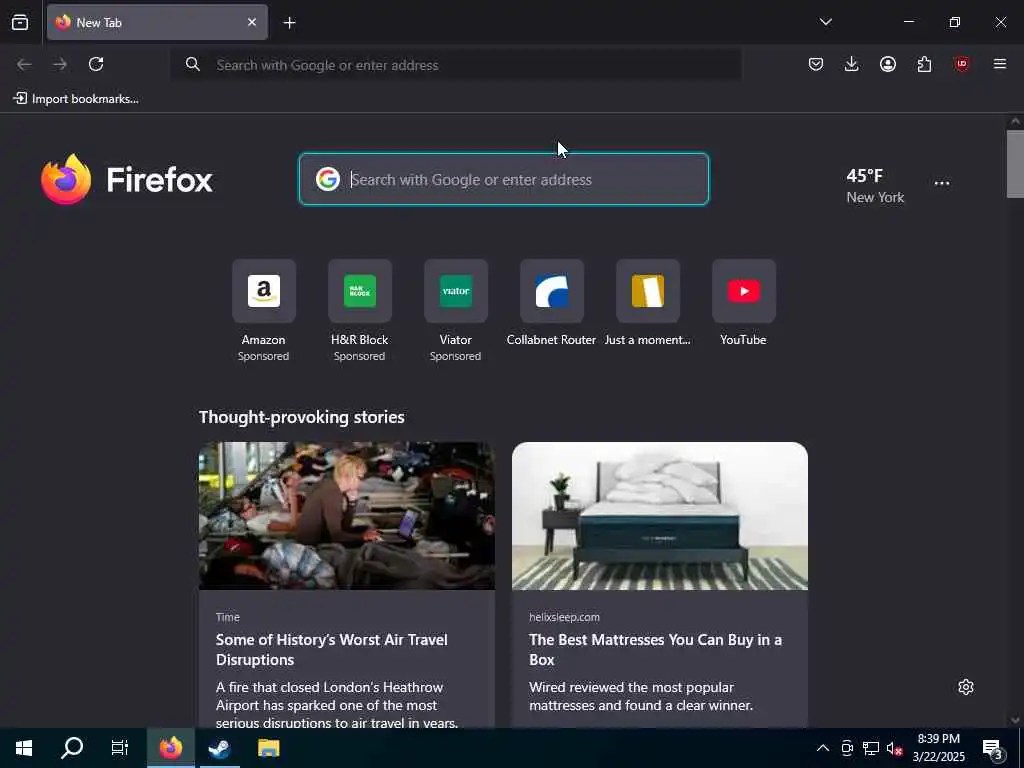
Task: Open the muted volume tray icon
Action: pyautogui.click(x=895, y=748)
